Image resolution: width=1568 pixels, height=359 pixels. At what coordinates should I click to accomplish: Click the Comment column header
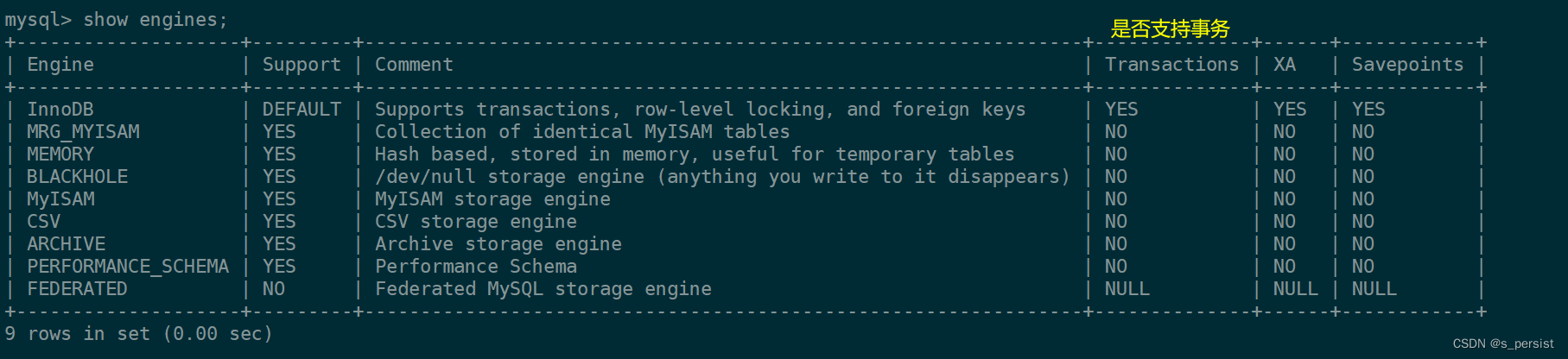414,65
